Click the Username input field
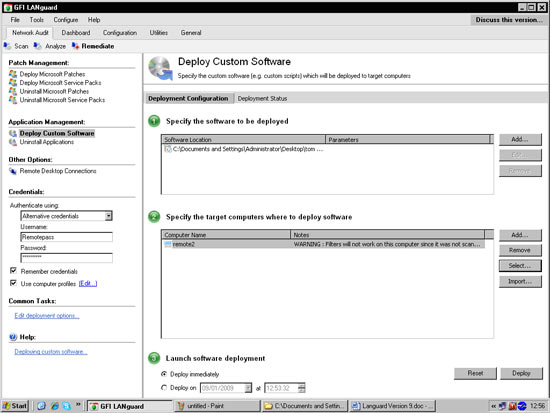This screenshot has width=550, height=413. tap(67, 237)
